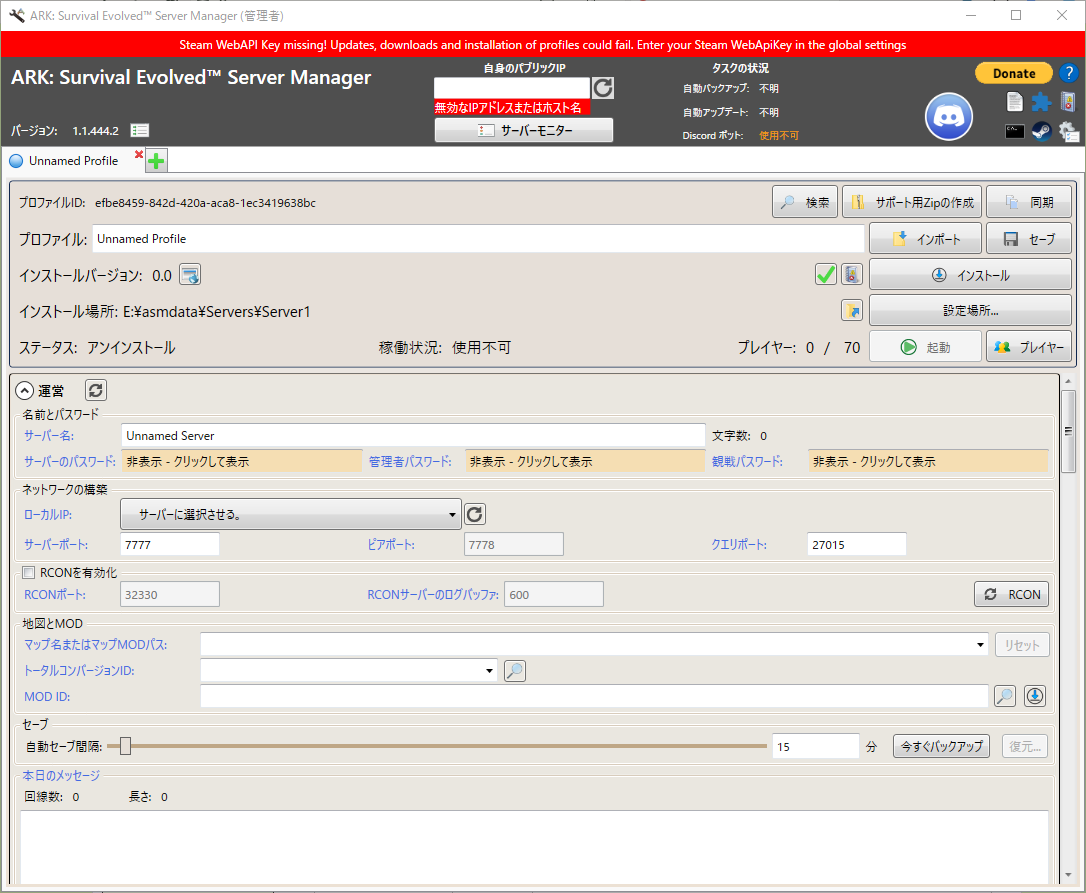Click the 自動セーブ間隔 slider handle
The width and height of the screenshot is (1086, 893).
(x=125, y=745)
